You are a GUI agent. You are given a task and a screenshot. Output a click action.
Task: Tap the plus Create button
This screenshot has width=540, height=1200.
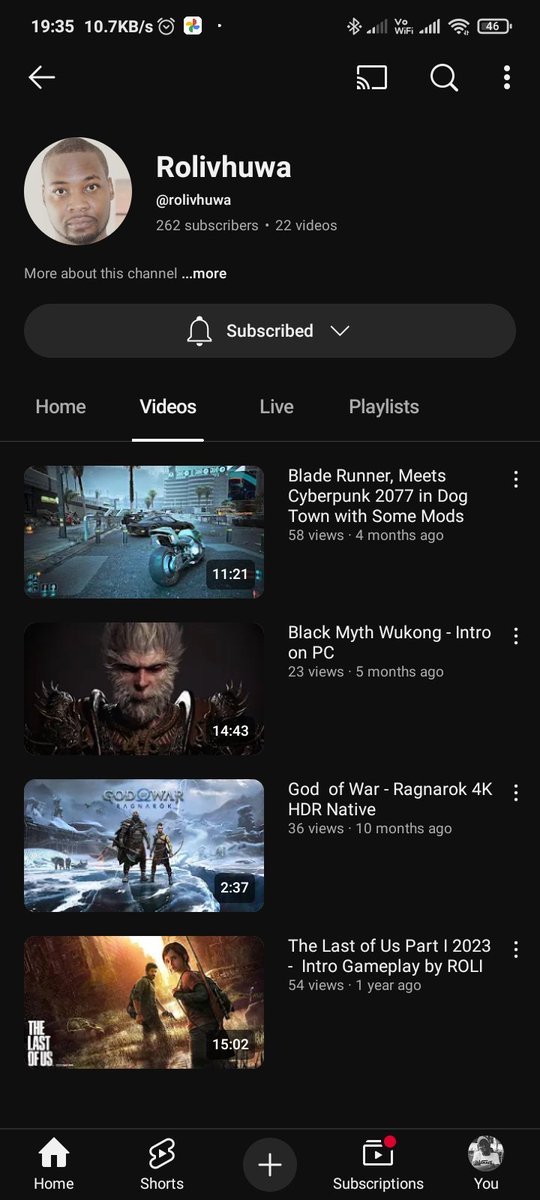270,1165
